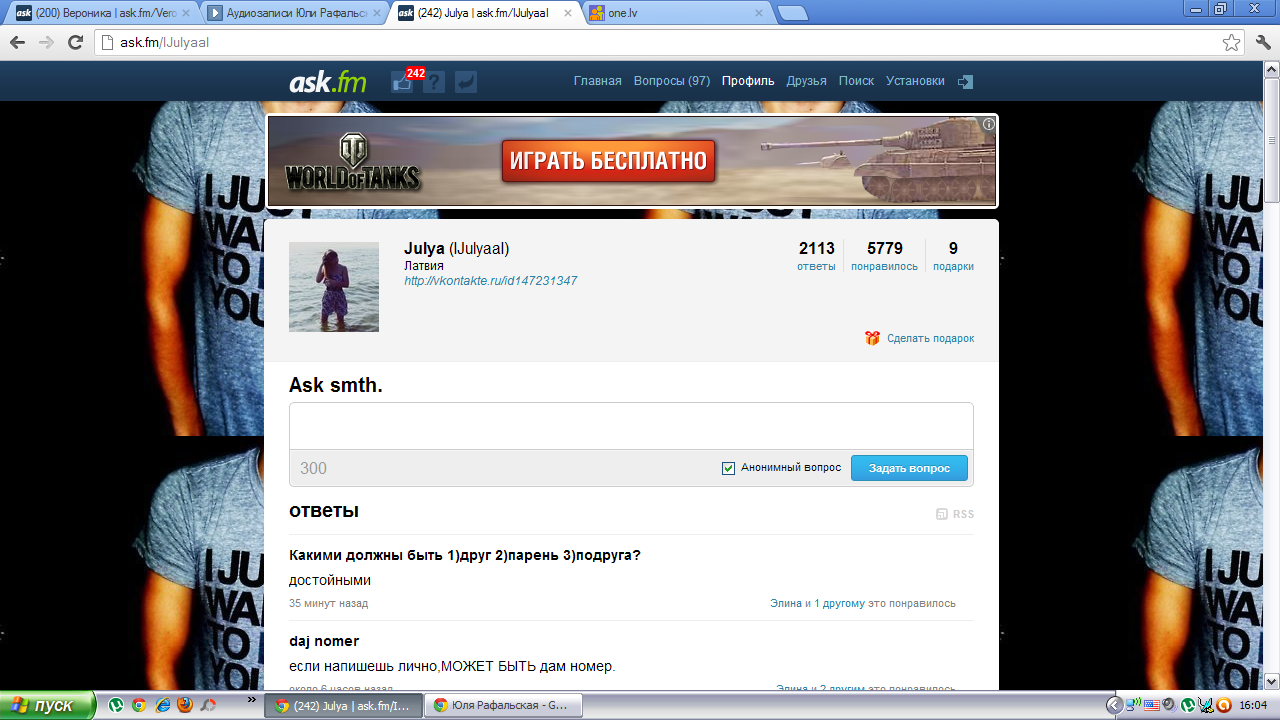The image size is (1280, 720).
Task: Open the Chrome wrench menu
Action: point(1263,43)
